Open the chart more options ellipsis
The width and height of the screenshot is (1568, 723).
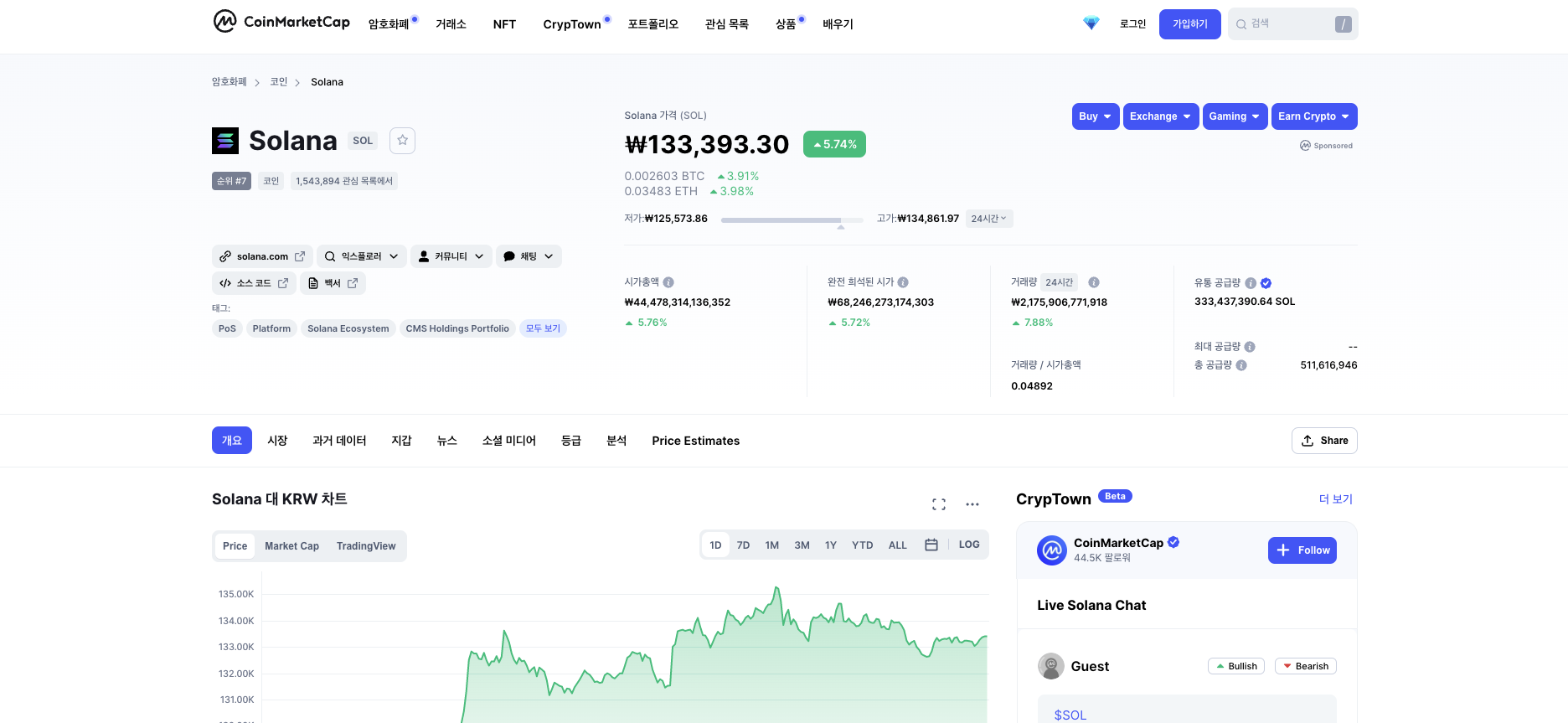coord(972,504)
